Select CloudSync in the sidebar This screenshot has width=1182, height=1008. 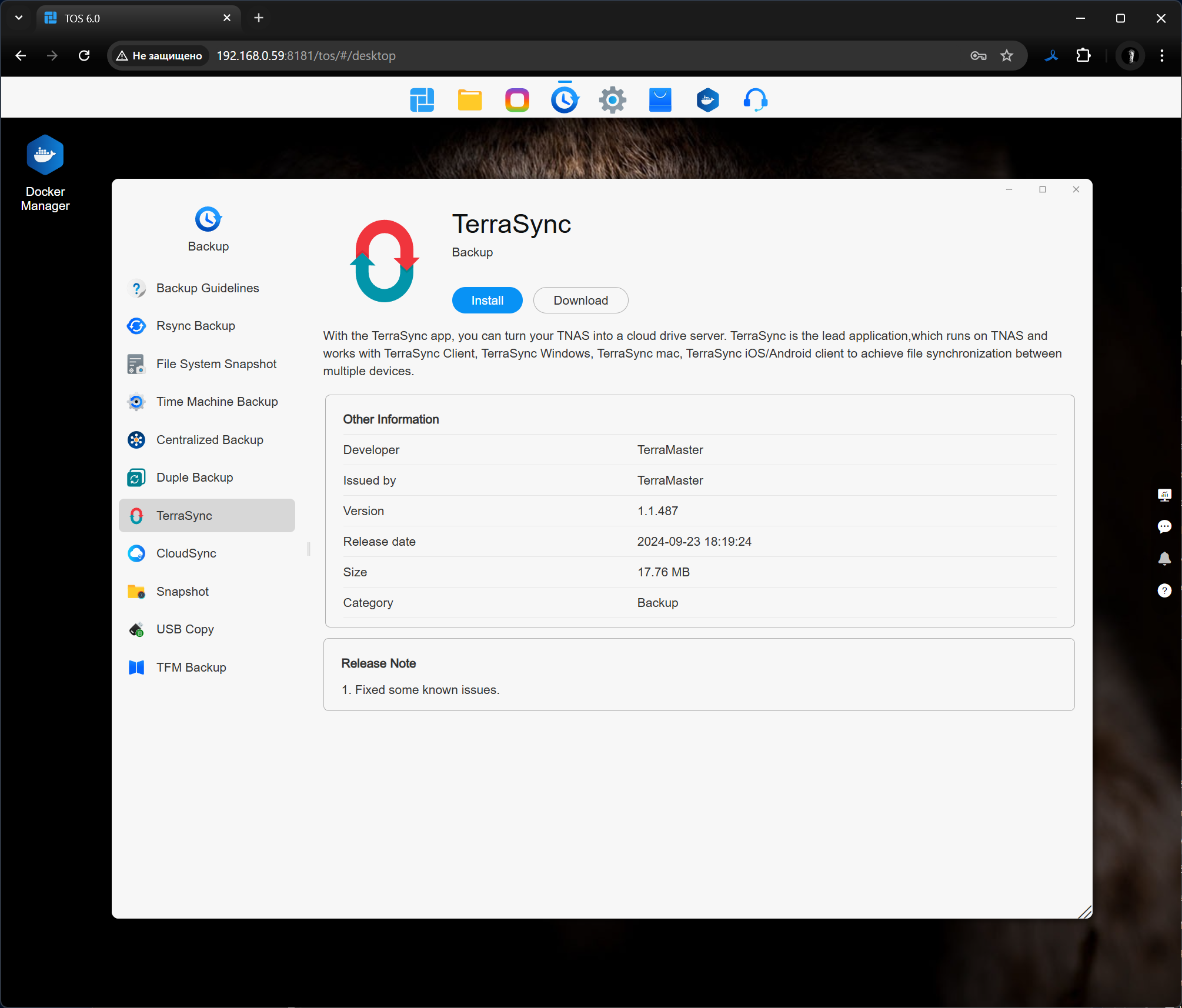186,553
